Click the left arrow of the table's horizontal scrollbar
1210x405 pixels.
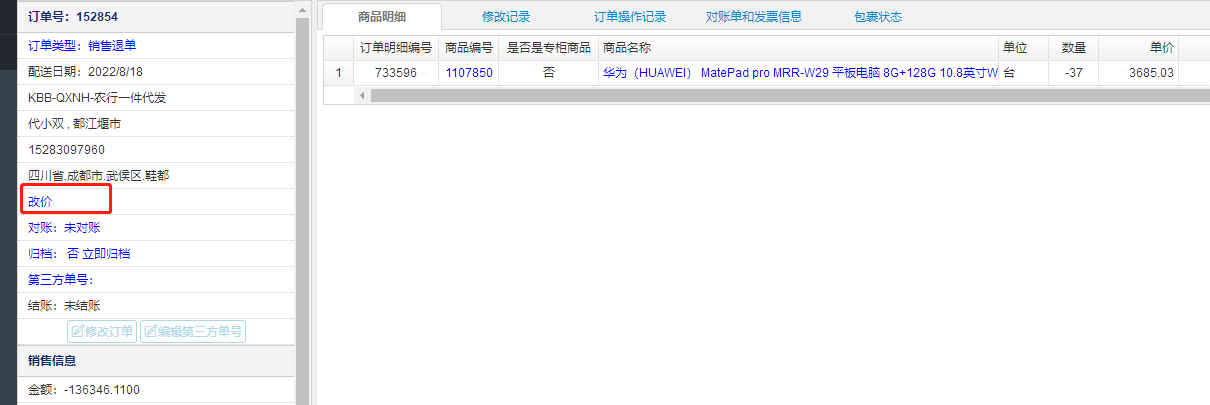(362, 95)
